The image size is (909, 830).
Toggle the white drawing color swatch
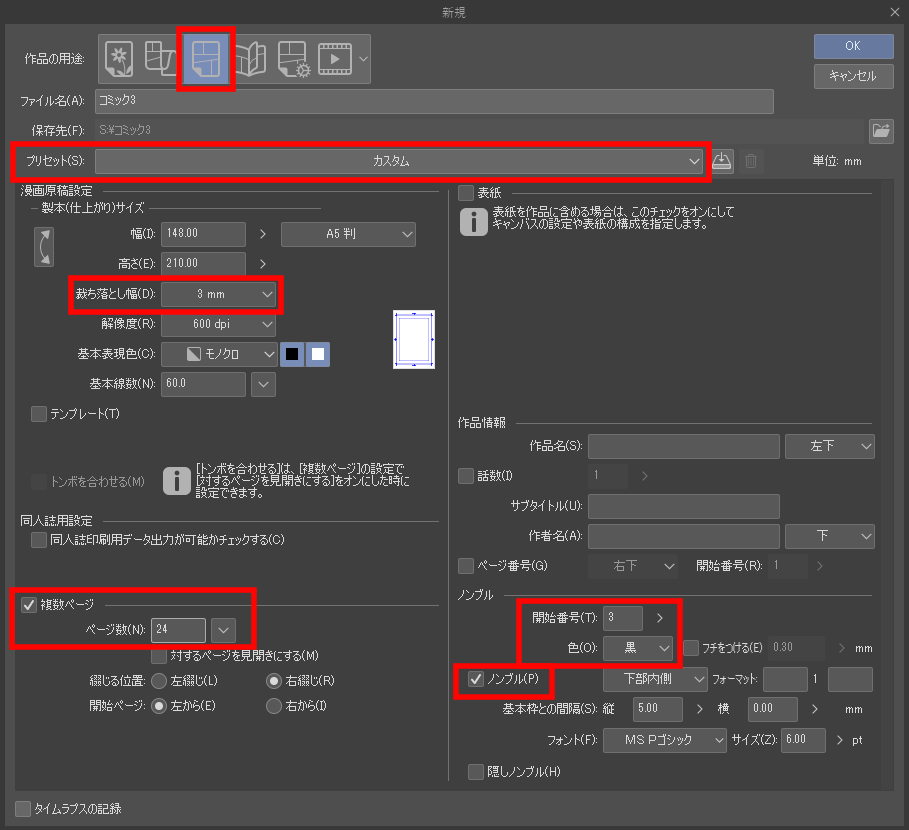coord(318,354)
